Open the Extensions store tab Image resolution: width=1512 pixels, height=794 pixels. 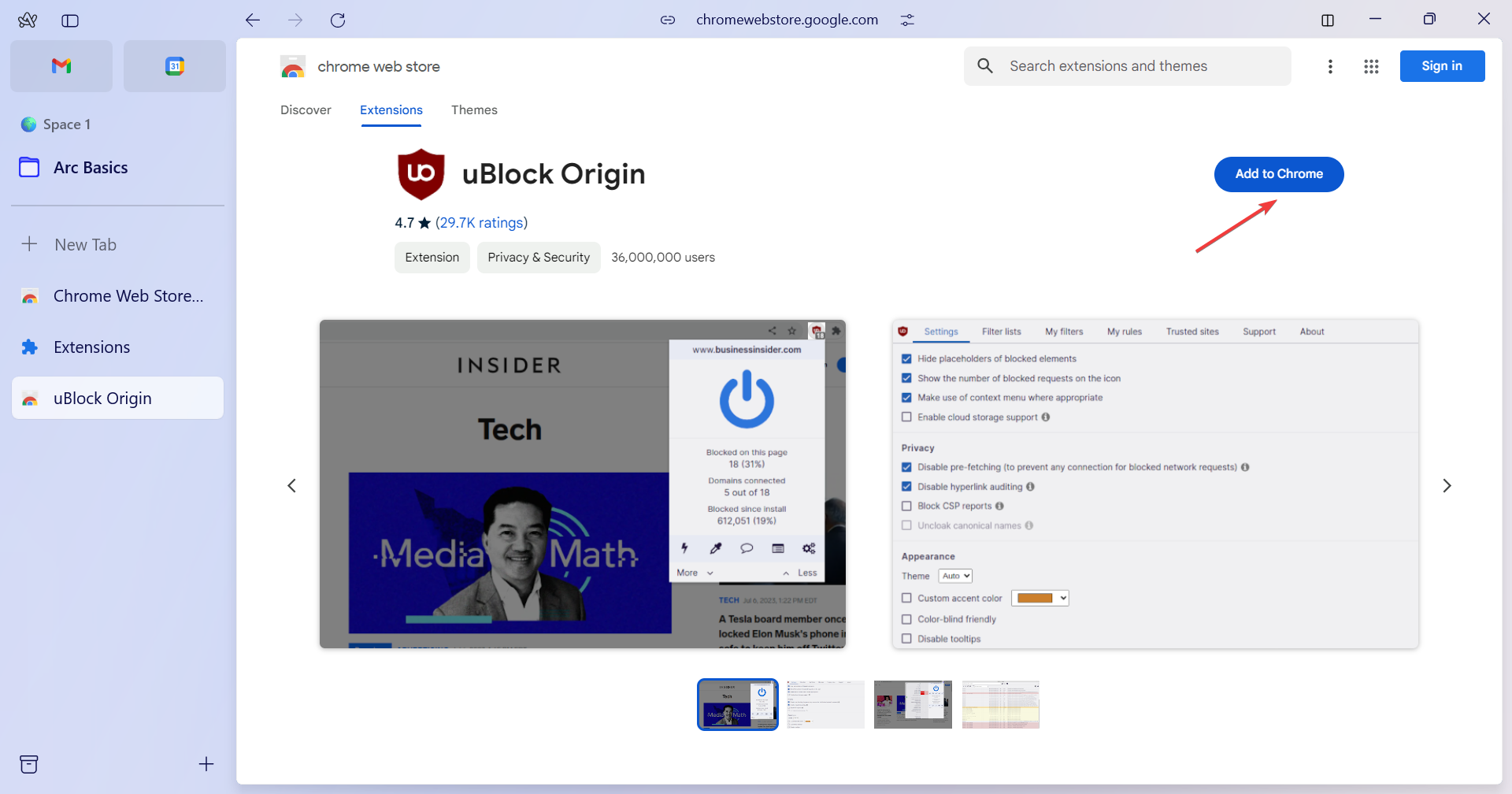[391, 110]
